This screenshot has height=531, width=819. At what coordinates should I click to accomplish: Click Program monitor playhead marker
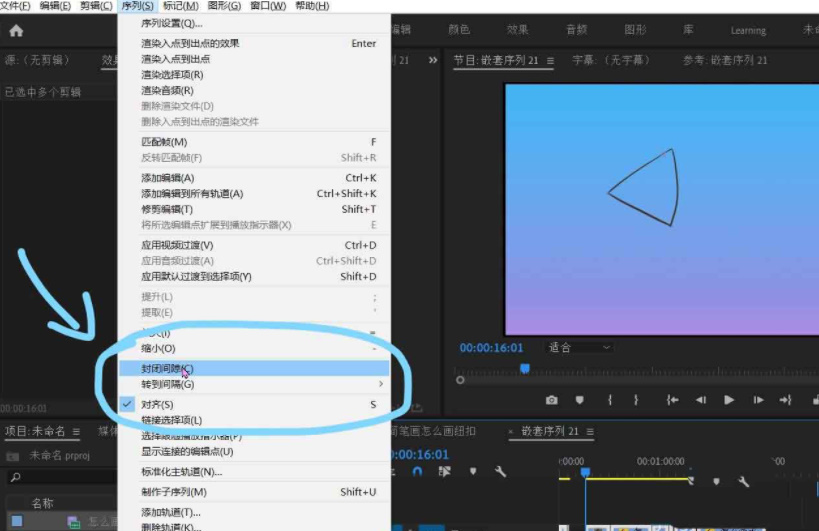(525, 369)
